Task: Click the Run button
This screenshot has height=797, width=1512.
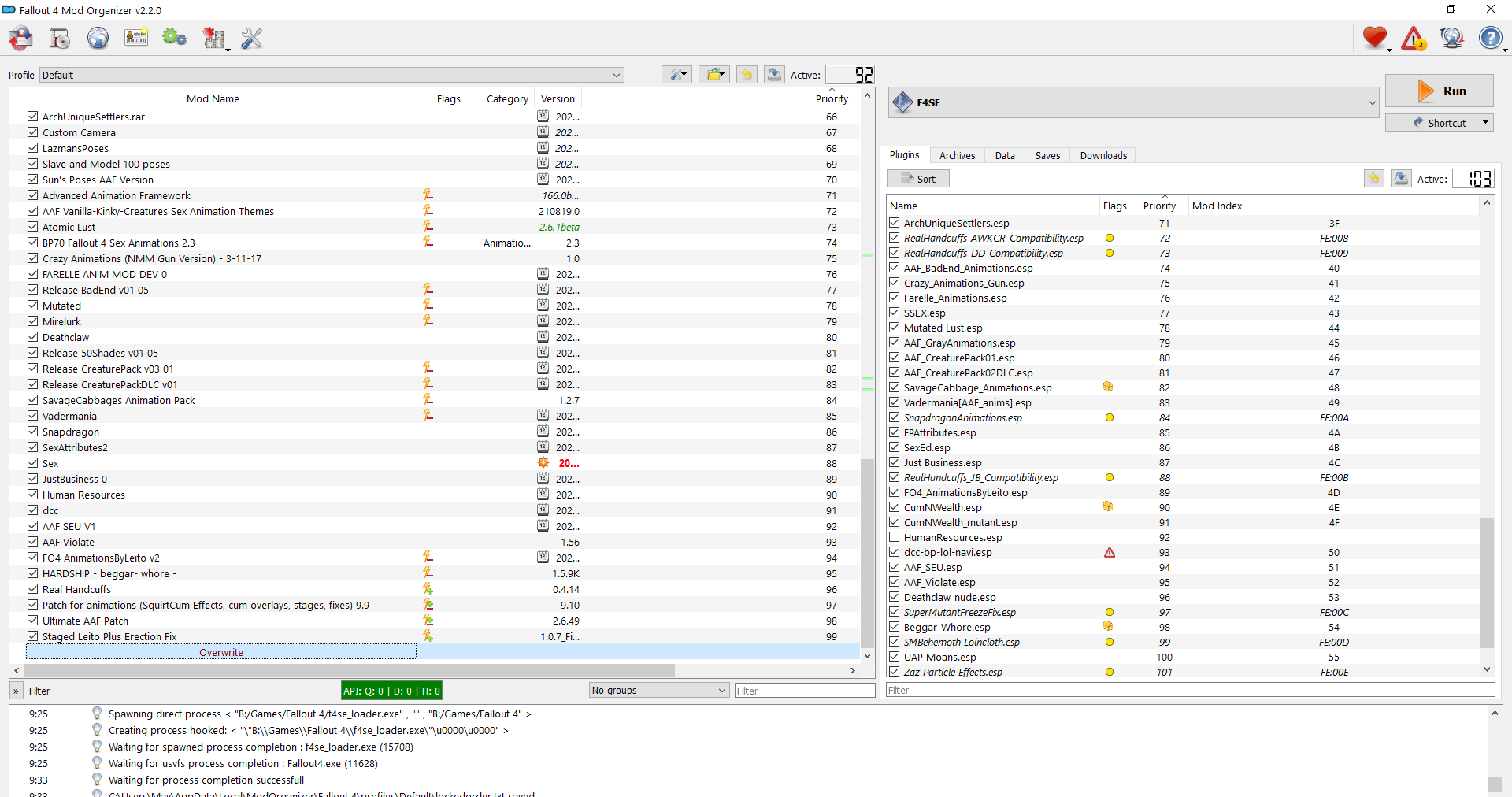Action: tap(1440, 91)
